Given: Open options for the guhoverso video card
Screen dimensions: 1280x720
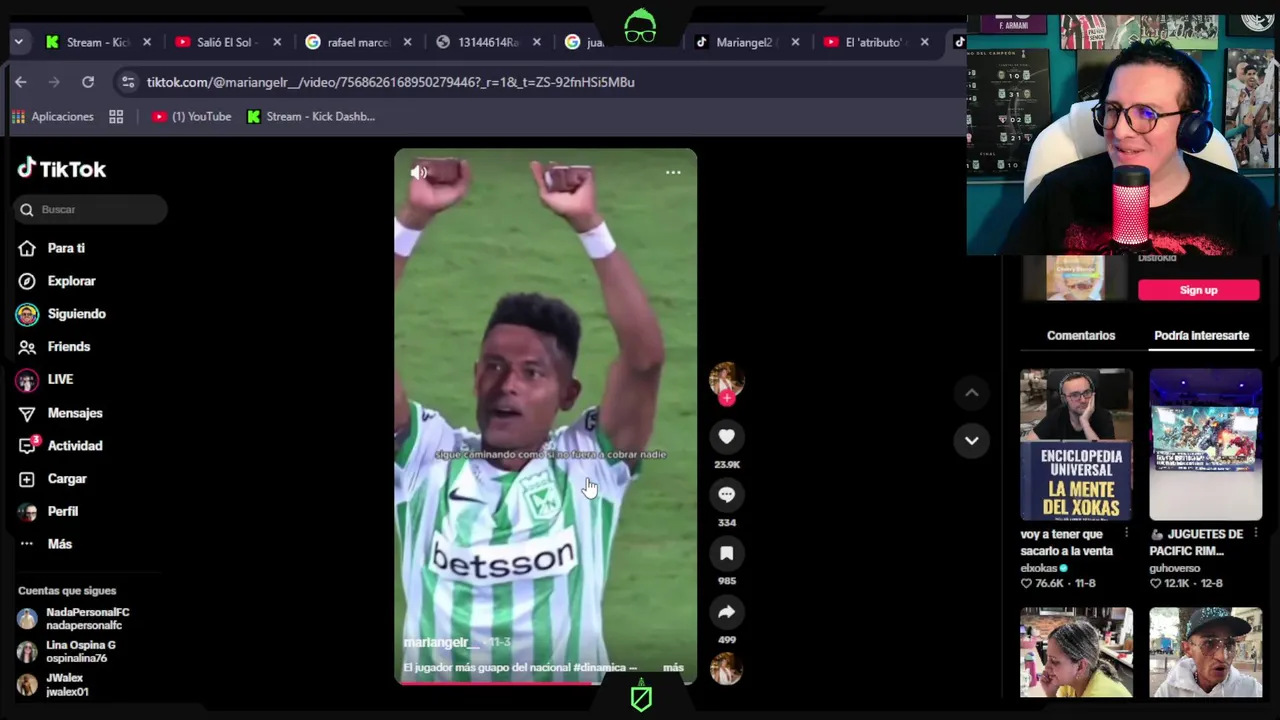Looking at the screenshot, I should (1256, 534).
